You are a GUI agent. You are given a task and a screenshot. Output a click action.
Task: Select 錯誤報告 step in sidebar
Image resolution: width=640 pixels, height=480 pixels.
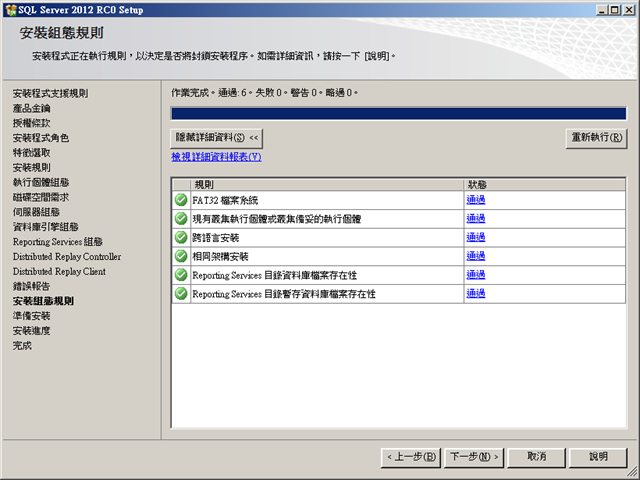pos(31,286)
